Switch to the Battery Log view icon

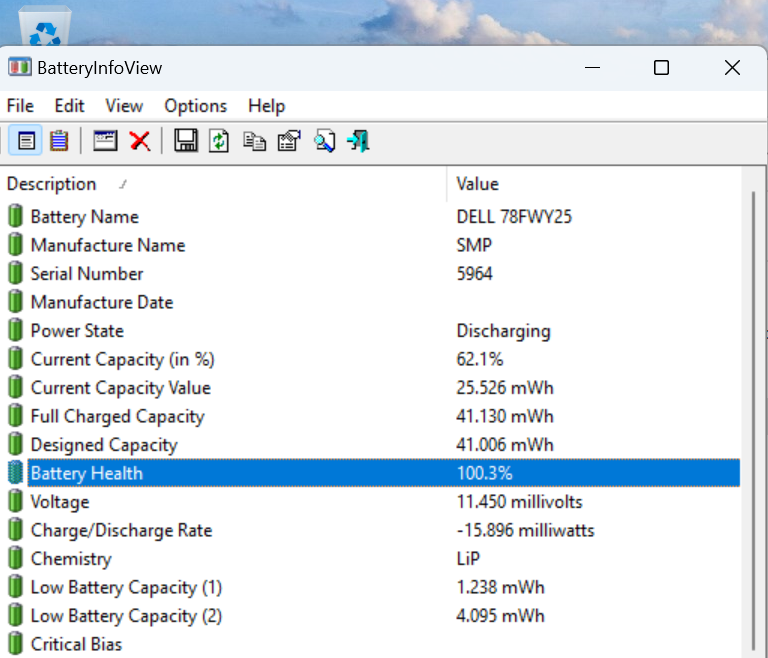tap(59, 141)
